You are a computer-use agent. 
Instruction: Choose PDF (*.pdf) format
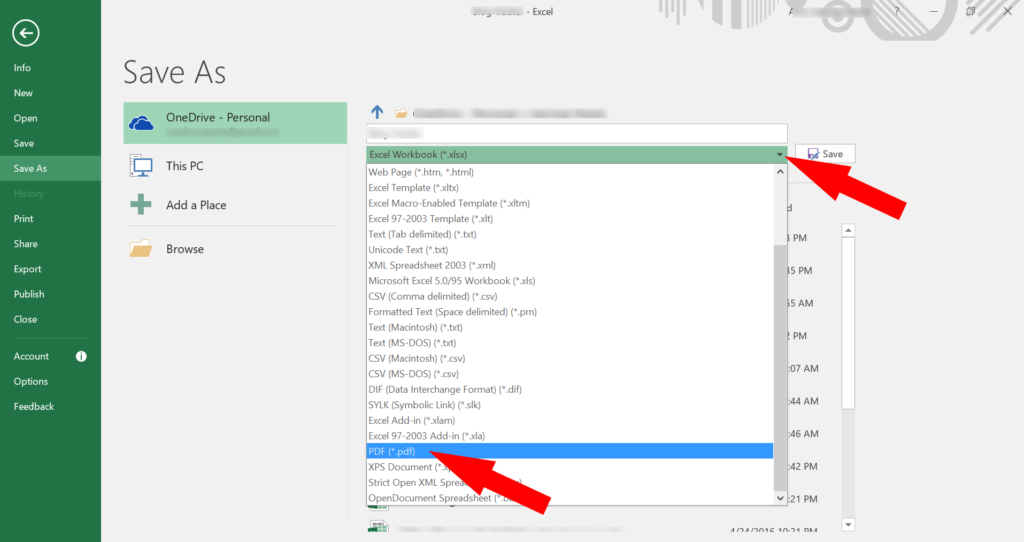pos(570,451)
